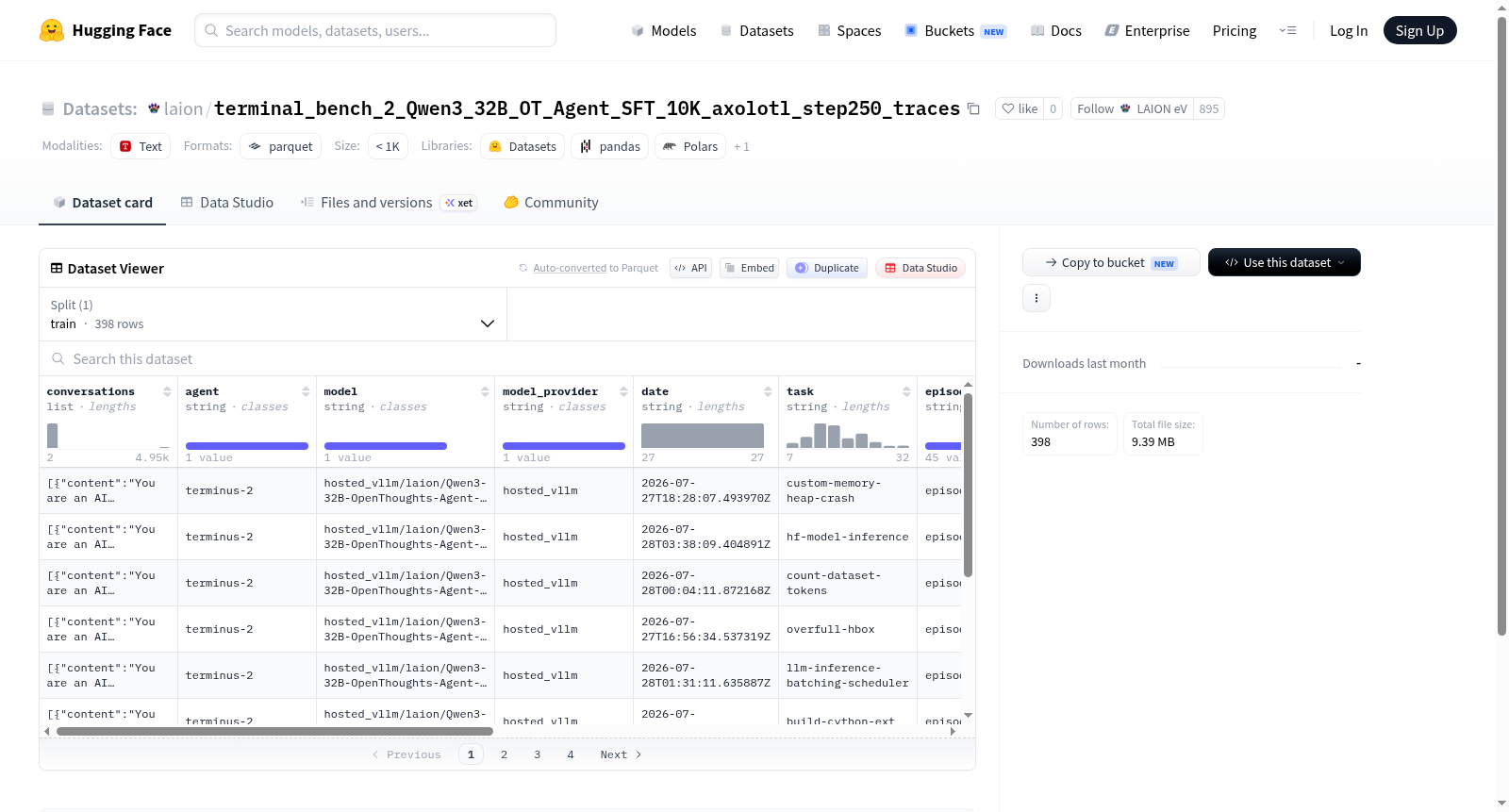
Task: Open the Models navigation item
Action: click(664, 30)
